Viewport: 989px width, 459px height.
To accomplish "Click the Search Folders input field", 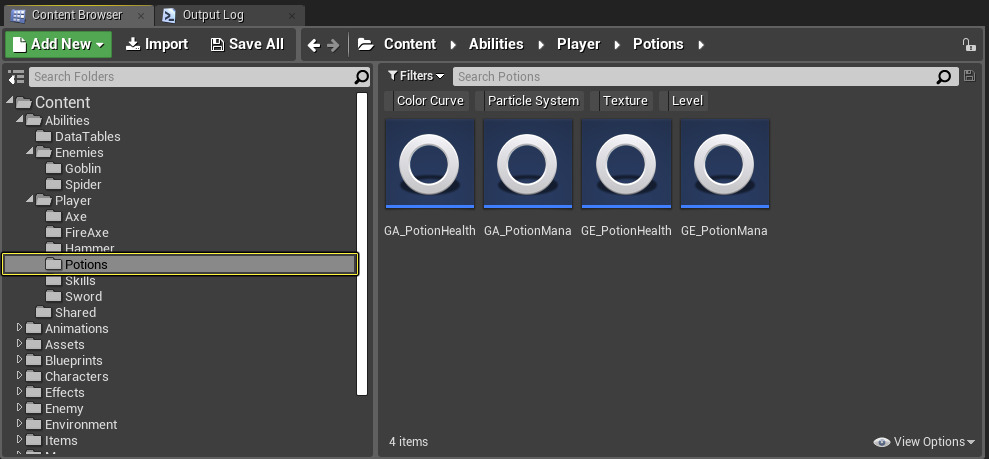I will (x=190, y=77).
